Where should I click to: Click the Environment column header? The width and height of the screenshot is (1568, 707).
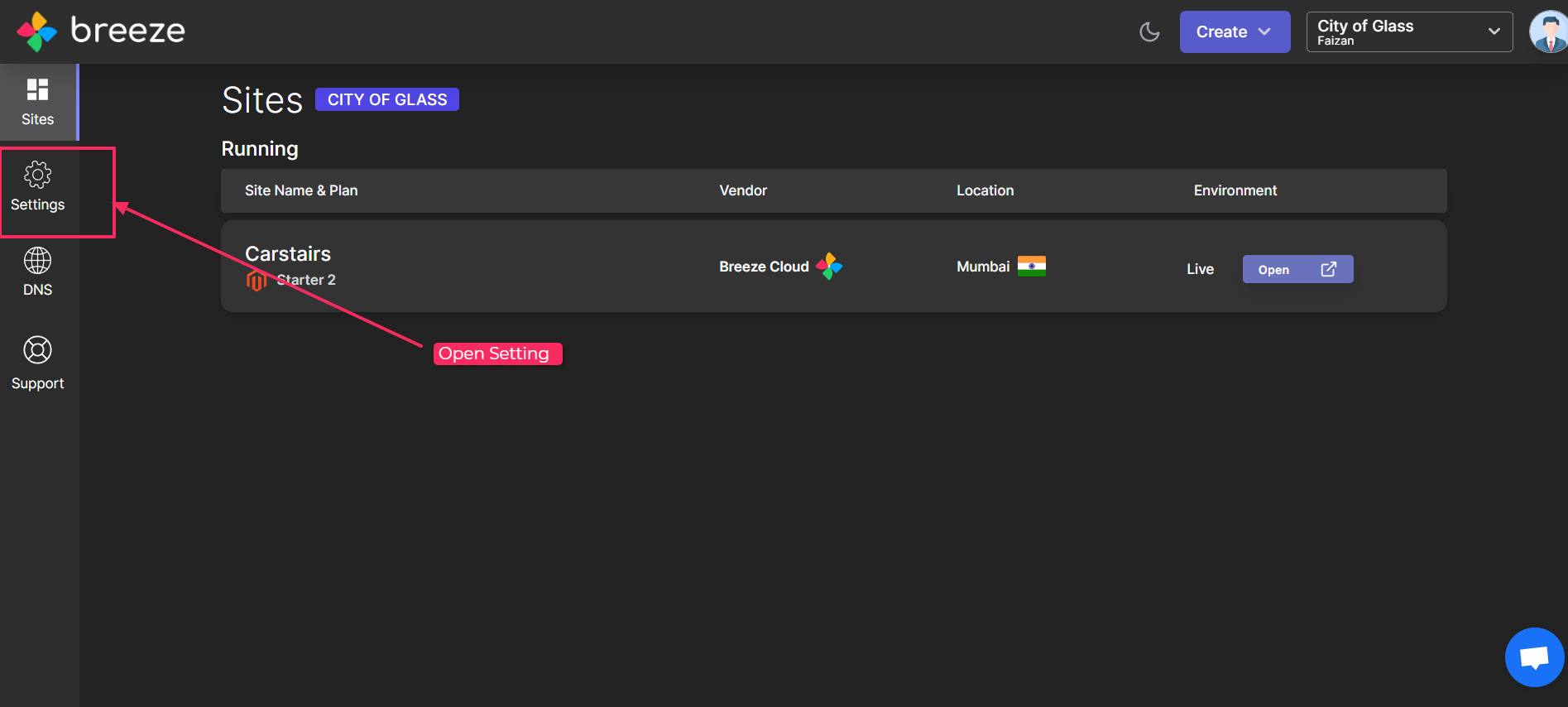1235,190
